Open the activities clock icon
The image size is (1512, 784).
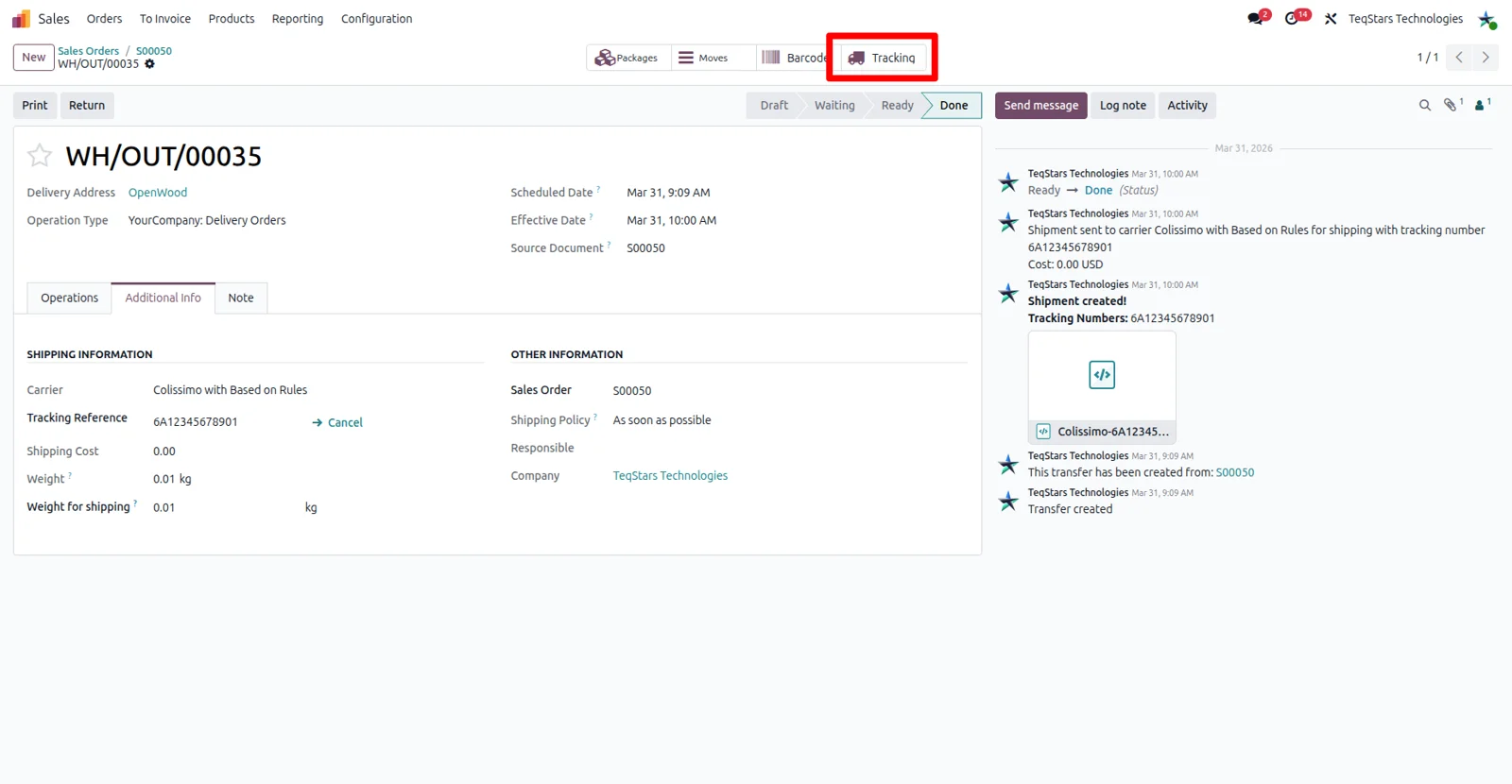click(x=1292, y=18)
